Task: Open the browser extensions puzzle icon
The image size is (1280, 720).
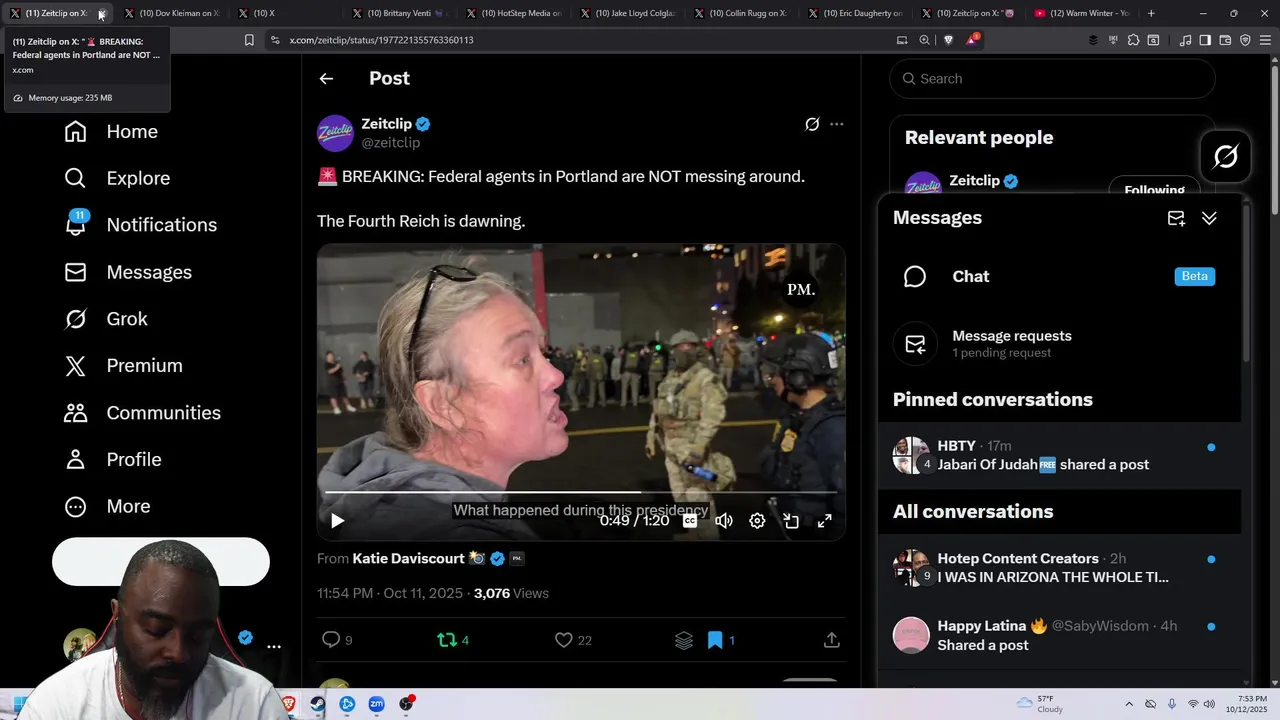Action: (x=1133, y=40)
